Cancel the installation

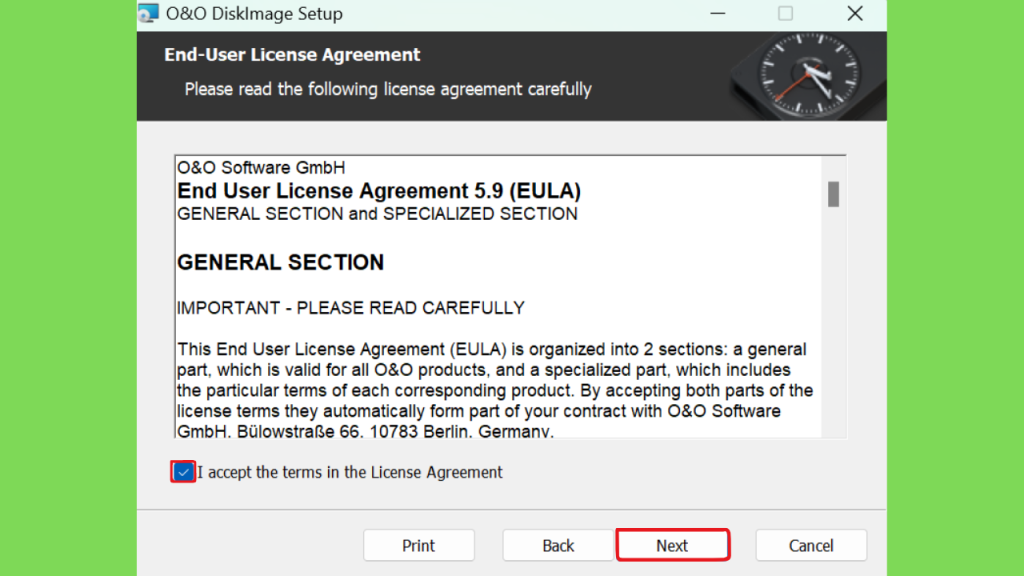tap(811, 545)
